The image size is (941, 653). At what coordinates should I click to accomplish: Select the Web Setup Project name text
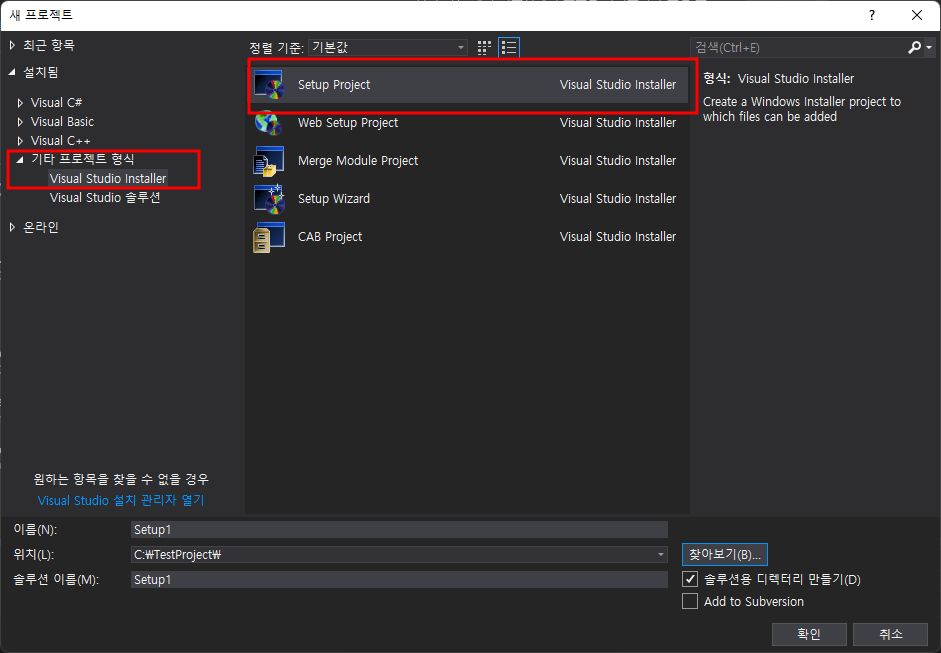coord(348,122)
